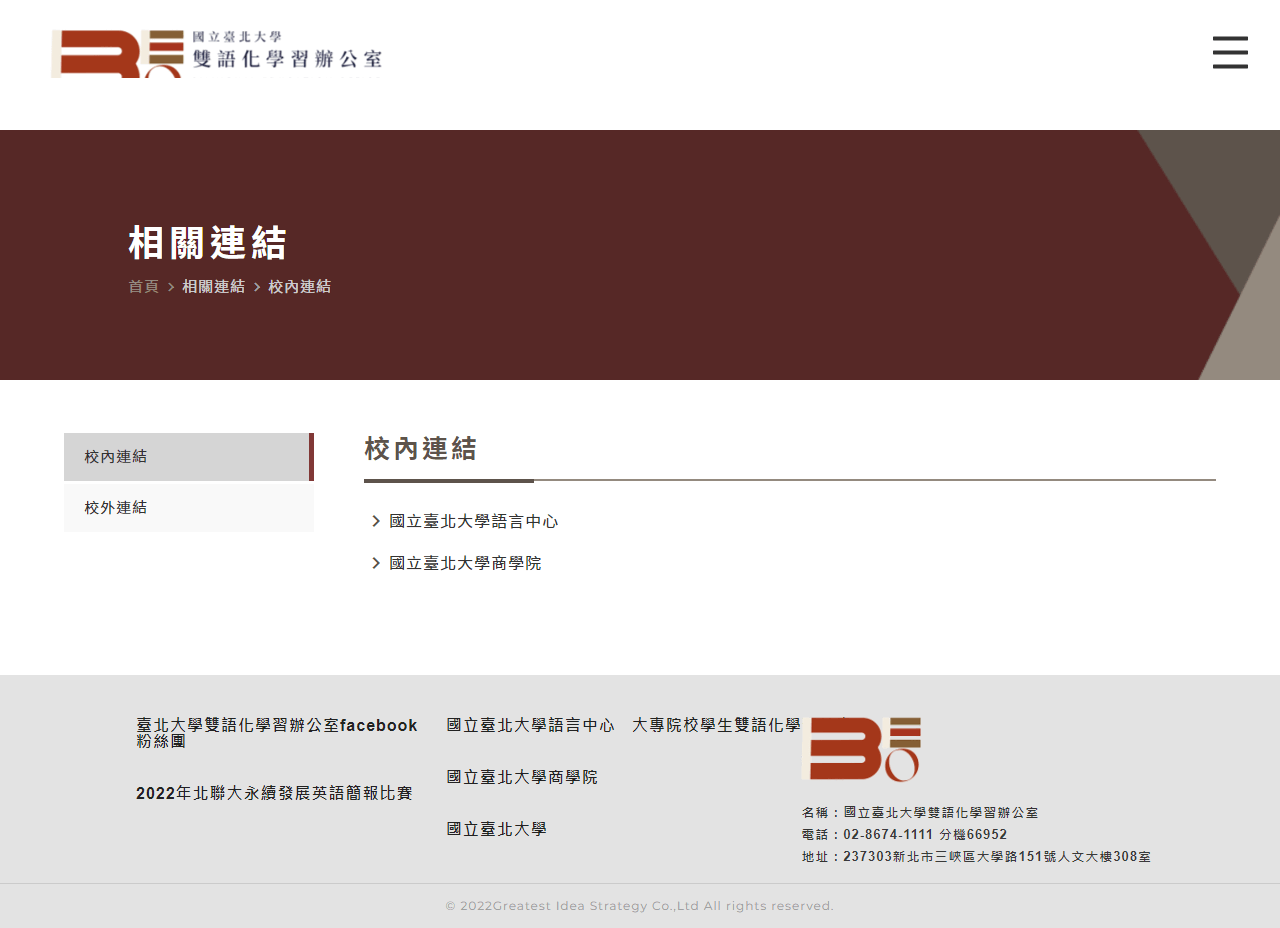Image resolution: width=1280 pixels, height=928 pixels.
Task: Click footer link 國立臺北大學商學院
Action: point(522,778)
